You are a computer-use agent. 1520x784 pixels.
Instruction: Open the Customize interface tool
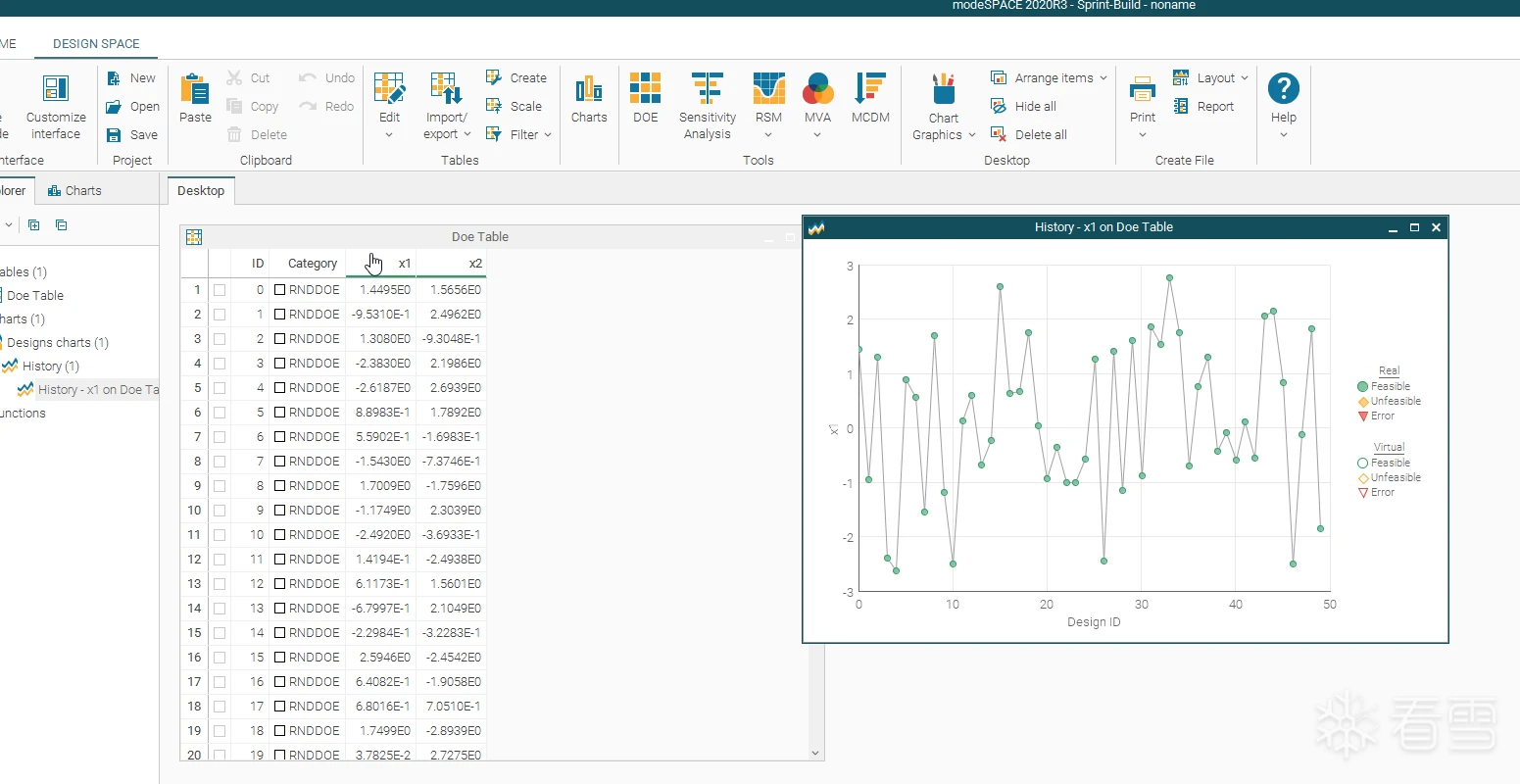[x=56, y=107]
